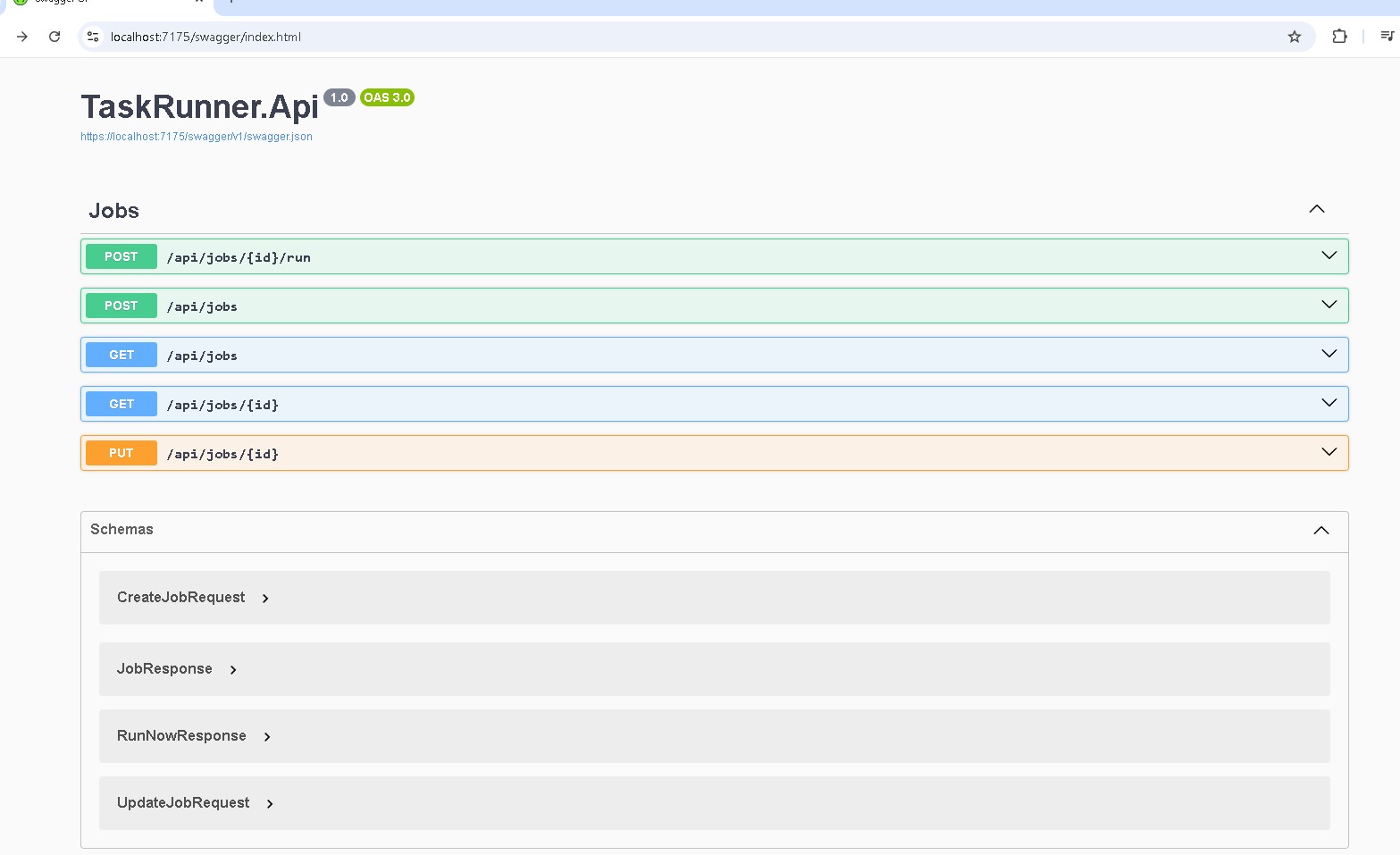
Task: Collapse the Schemas section
Action: click(x=1320, y=530)
